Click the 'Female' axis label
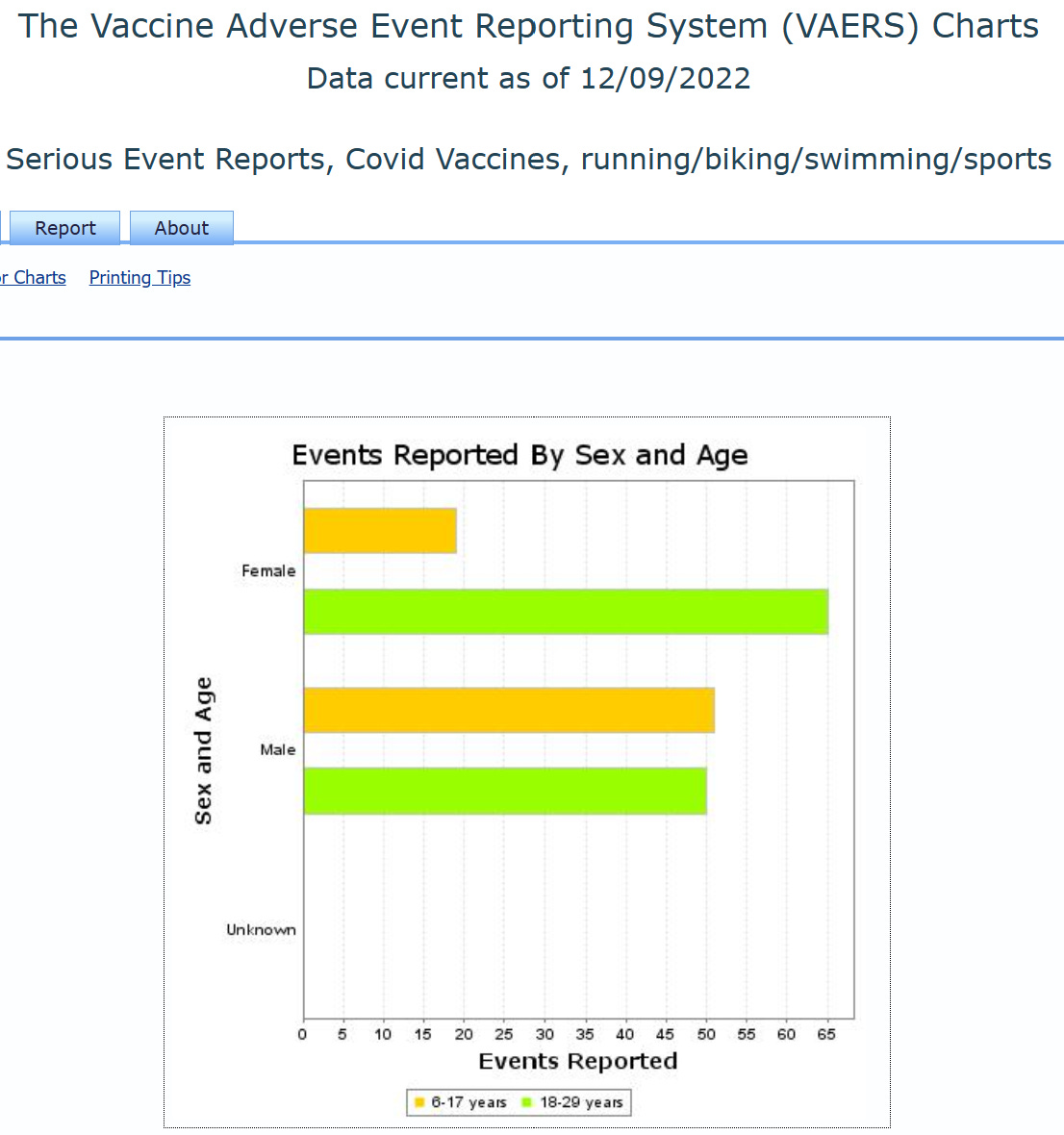The width and height of the screenshot is (1064, 1135). click(x=268, y=571)
